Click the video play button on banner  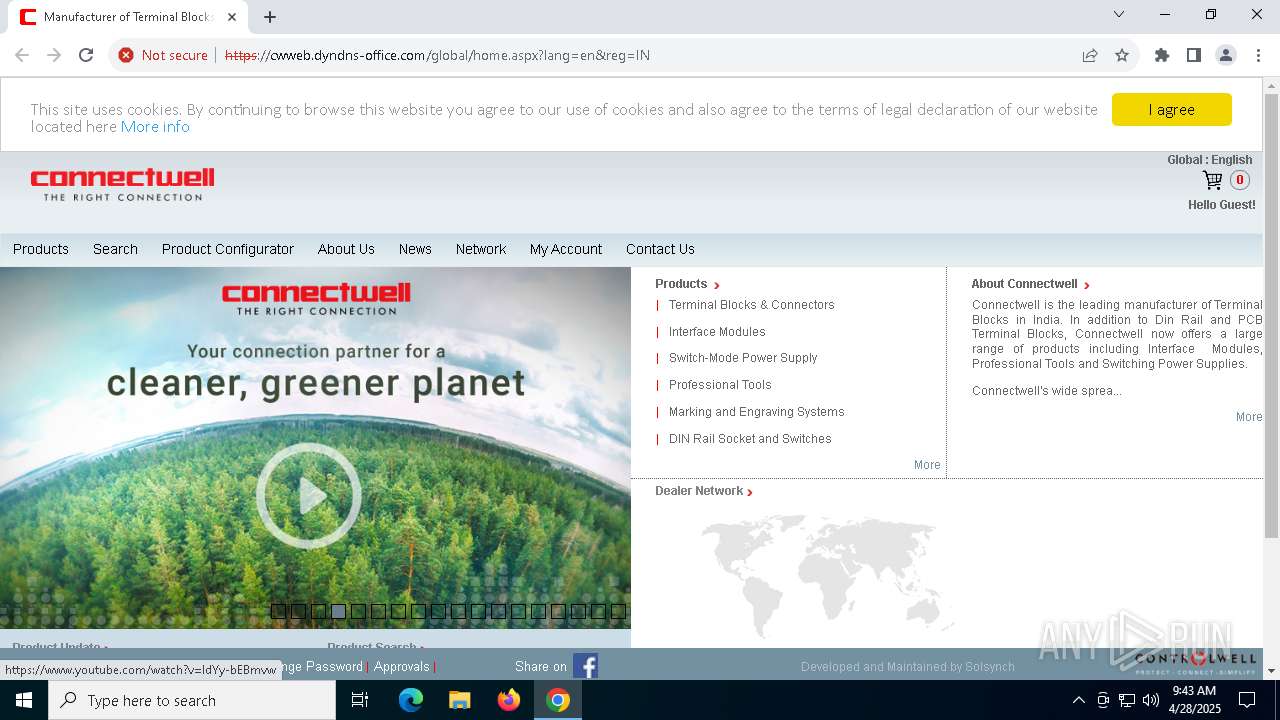(x=309, y=496)
